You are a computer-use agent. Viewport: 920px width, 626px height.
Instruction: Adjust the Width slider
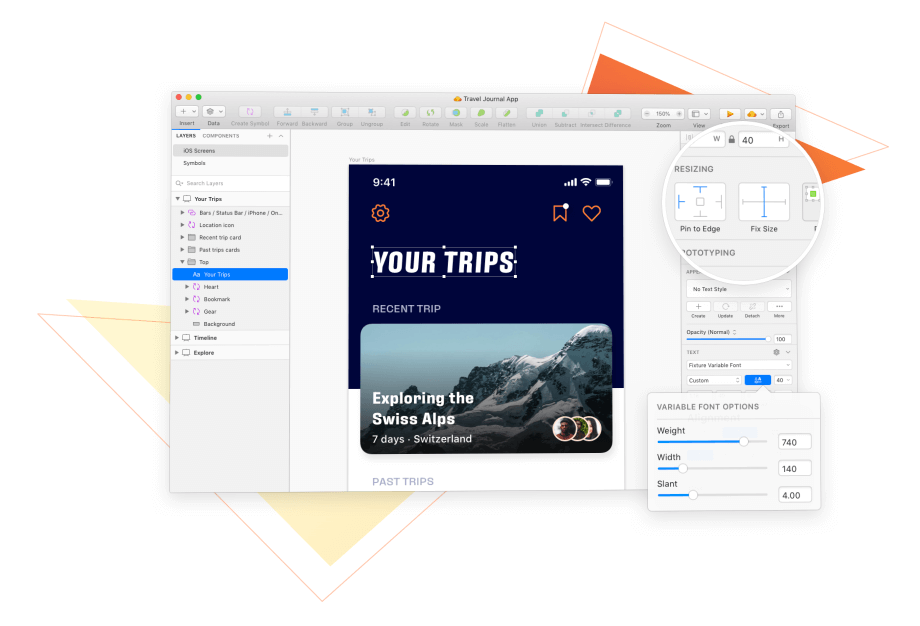coord(683,468)
